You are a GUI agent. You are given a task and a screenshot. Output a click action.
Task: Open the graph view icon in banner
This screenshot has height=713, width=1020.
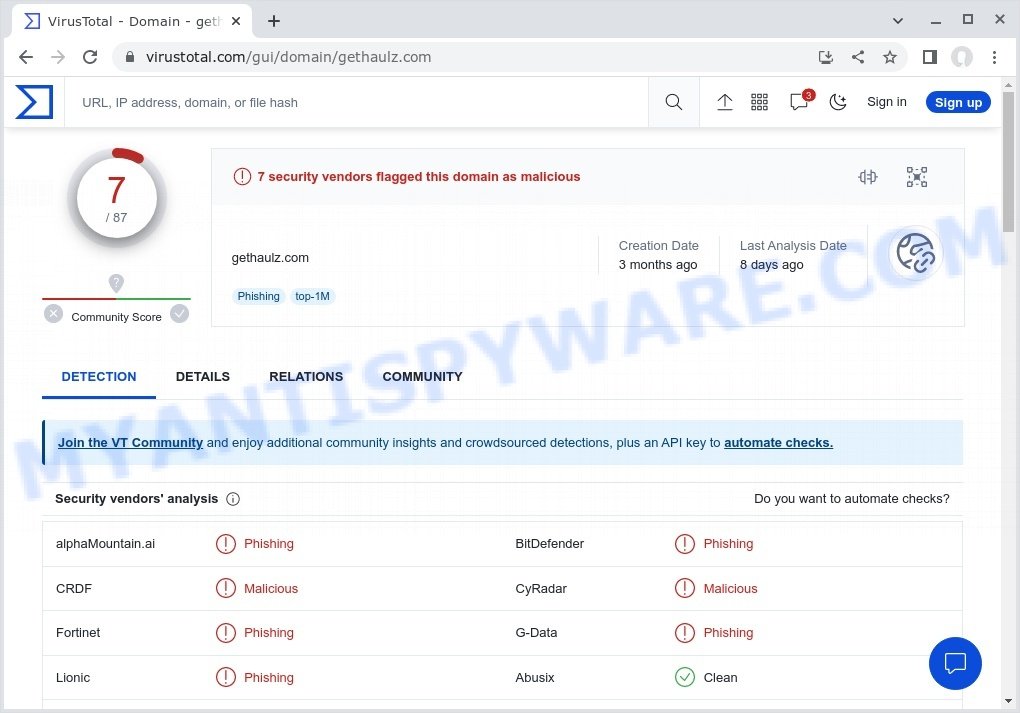(x=917, y=177)
